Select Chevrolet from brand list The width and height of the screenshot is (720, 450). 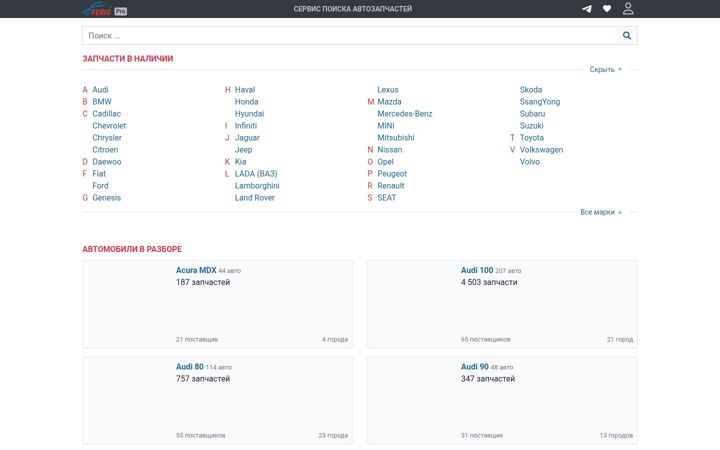[x=109, y=125]
